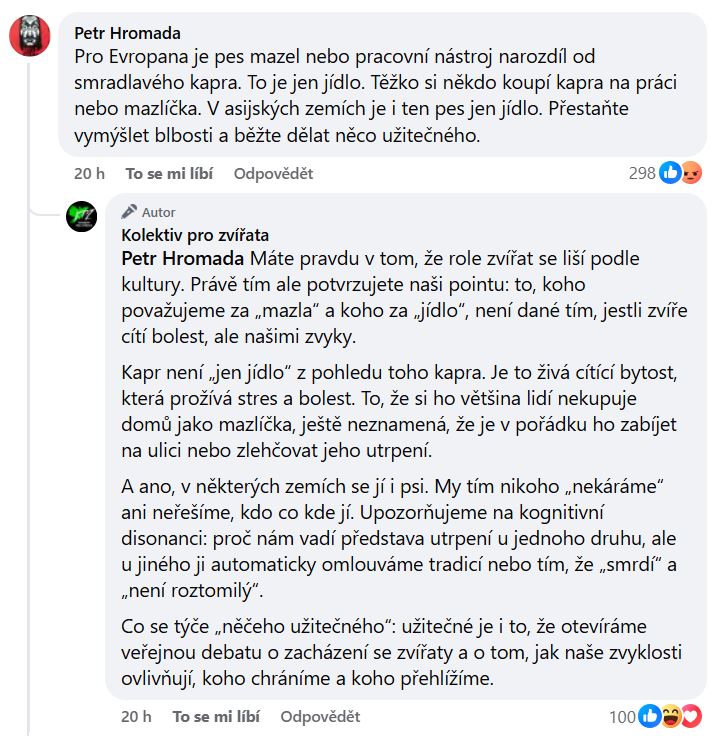Click Petr Hromada's profile picture
This screenshot has height=736, width=721.
30,38
